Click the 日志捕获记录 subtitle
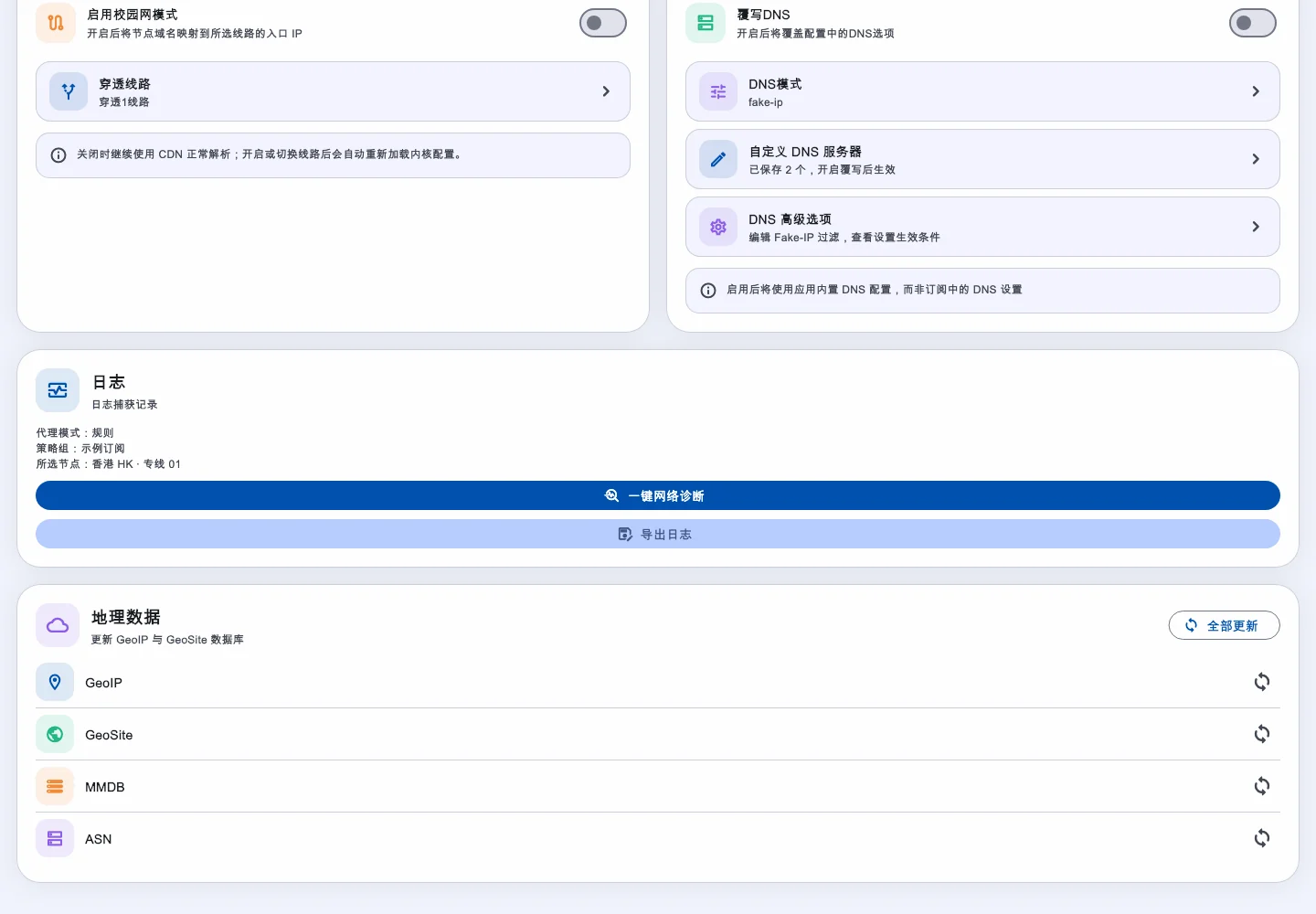The height and width of the screenshot is (914, 1316). pyautogui.click(x=124, y=405)
